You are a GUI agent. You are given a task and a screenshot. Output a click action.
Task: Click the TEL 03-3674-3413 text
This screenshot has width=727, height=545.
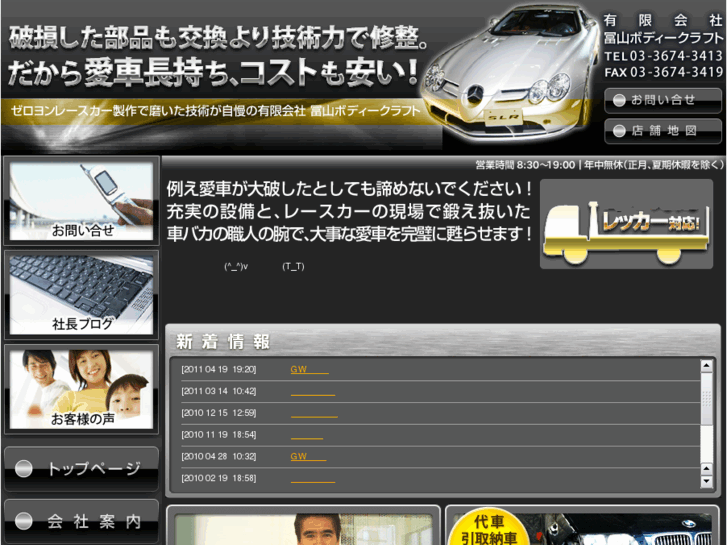663,56
